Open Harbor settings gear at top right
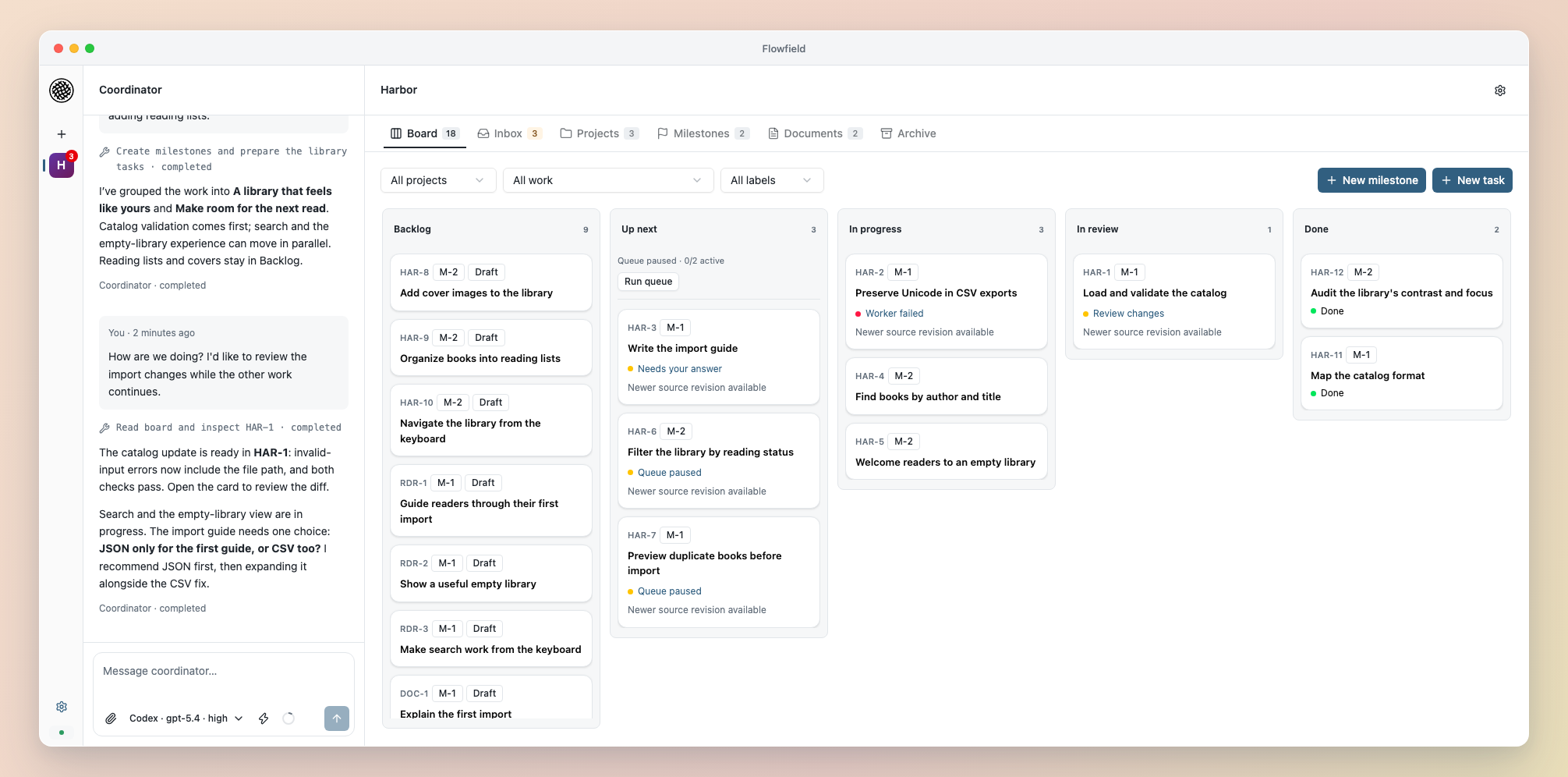 pos(1500,90)
